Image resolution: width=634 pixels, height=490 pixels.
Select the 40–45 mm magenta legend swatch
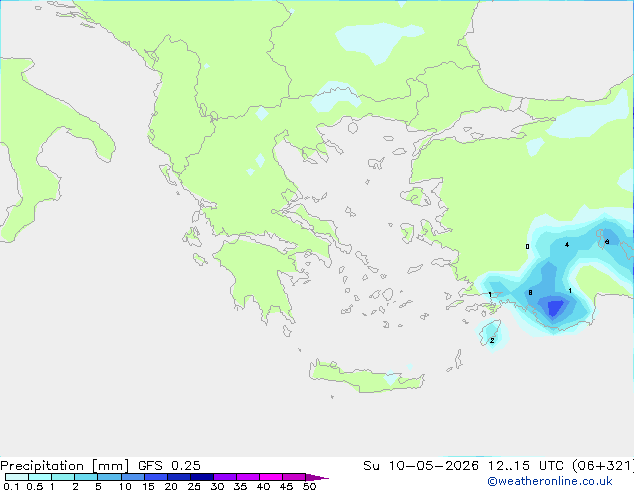(271, 477)
